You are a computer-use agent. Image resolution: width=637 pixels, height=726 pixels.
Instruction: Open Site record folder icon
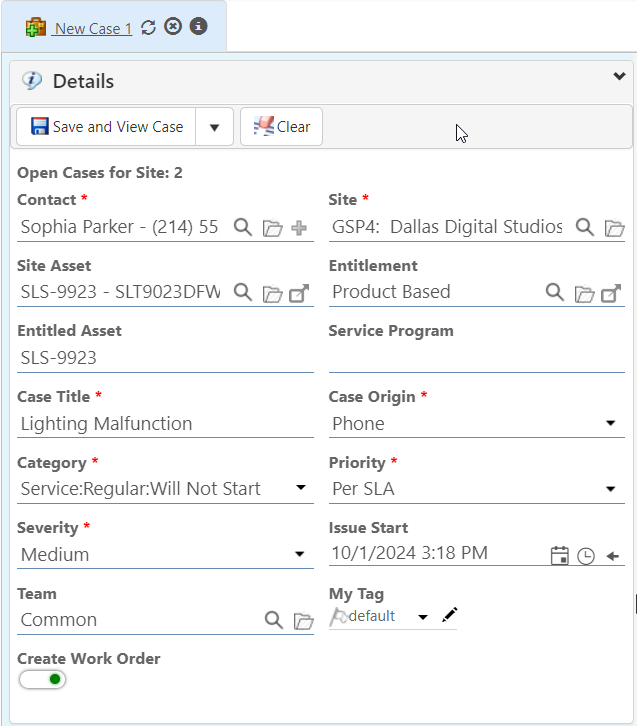coord(614,228)
